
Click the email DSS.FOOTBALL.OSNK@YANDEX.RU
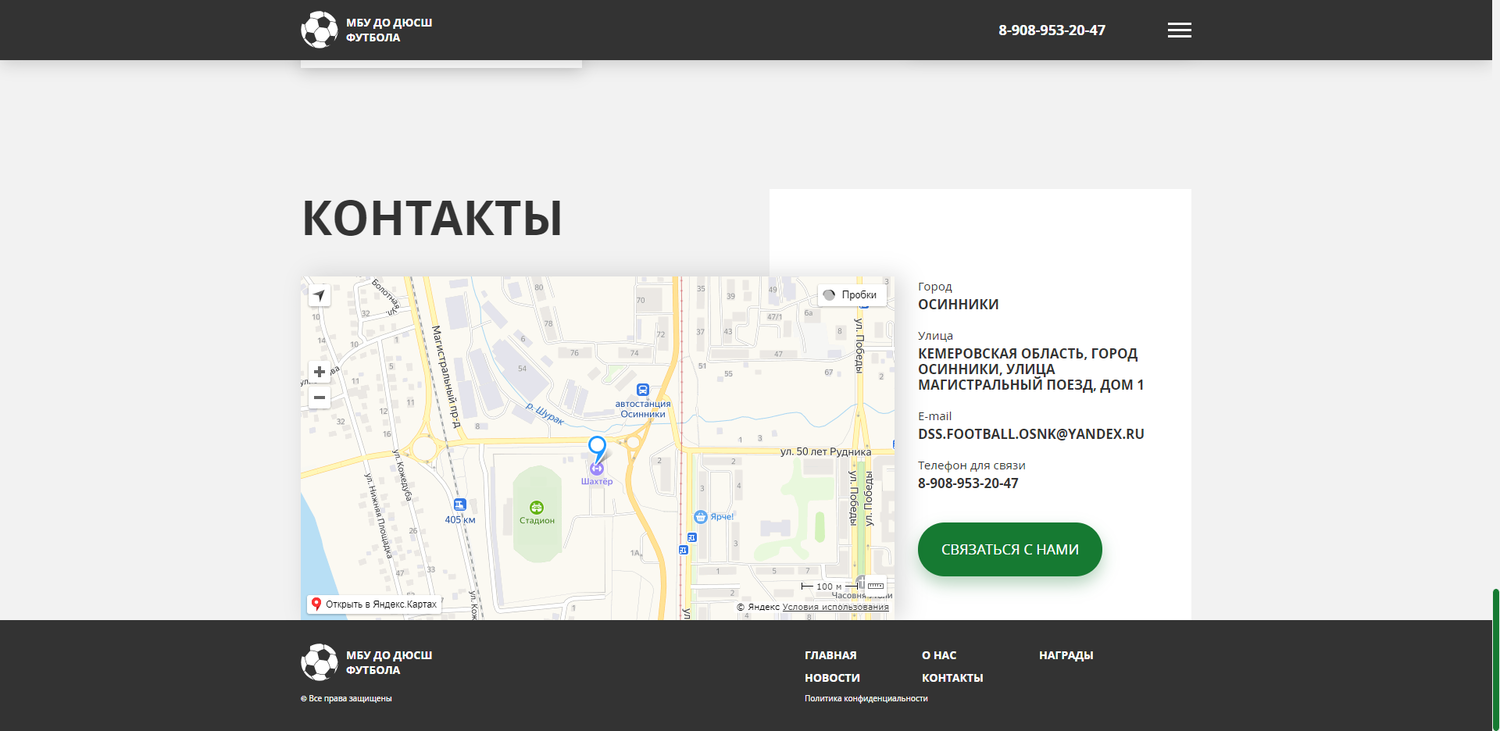[x=1031, y=434]
